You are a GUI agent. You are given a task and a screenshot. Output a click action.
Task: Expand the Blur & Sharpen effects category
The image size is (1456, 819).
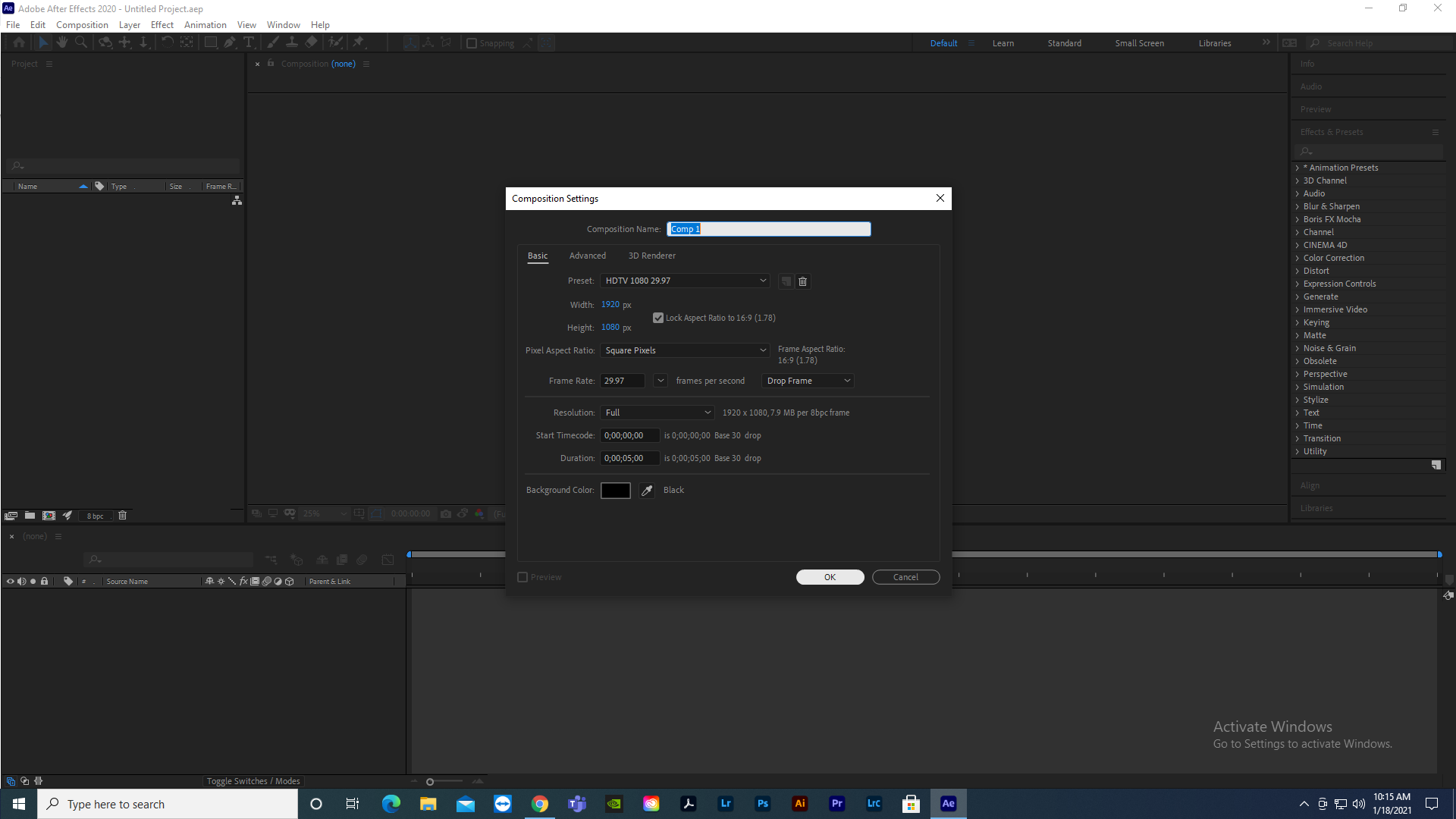point(1297,207)
